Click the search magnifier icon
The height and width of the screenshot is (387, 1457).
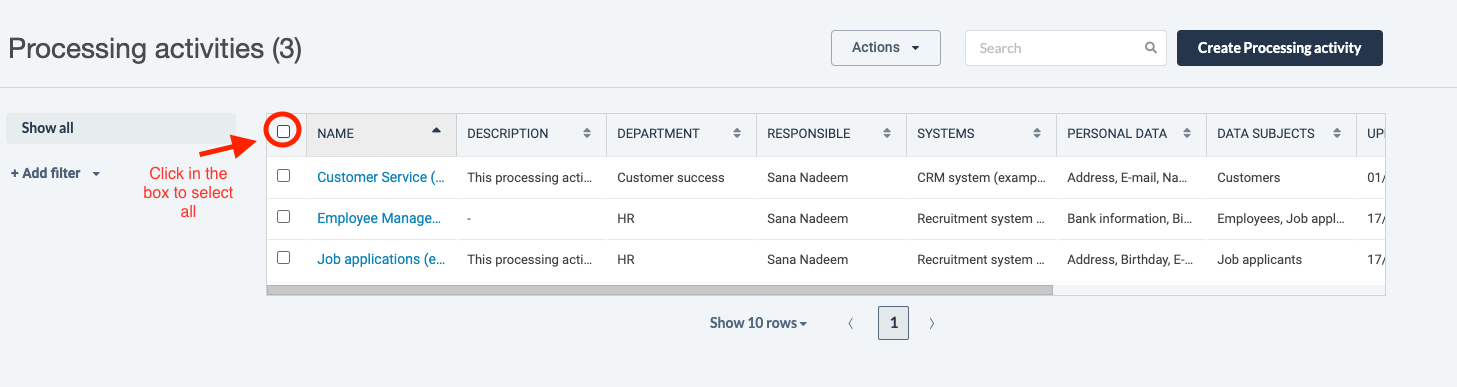pyautogui.click(x=1150, y=48)
